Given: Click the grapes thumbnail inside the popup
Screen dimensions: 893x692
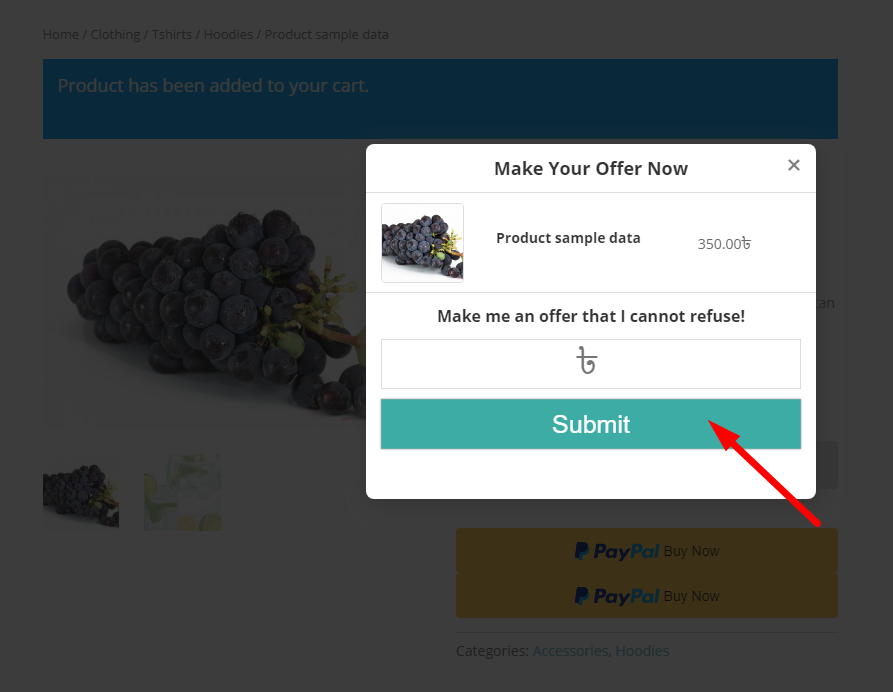Looking at the screenshot, I should pos(422,243).
